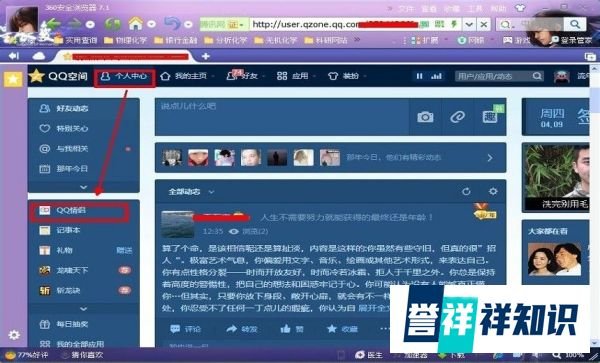Attach a photo with the camera icon

(x=425, y=117)
